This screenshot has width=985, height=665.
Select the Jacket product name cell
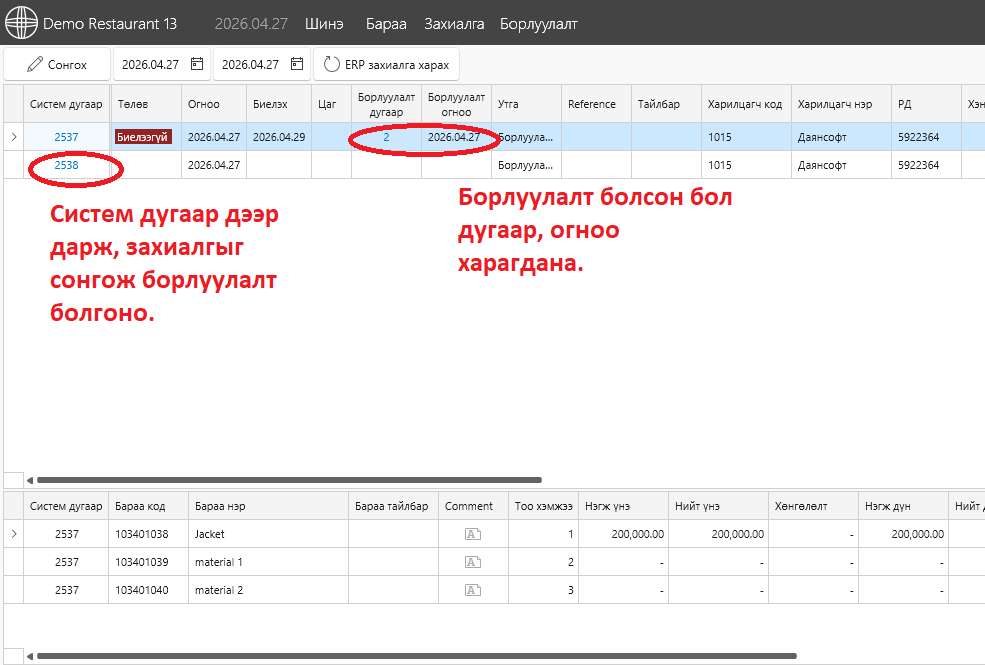268,534
